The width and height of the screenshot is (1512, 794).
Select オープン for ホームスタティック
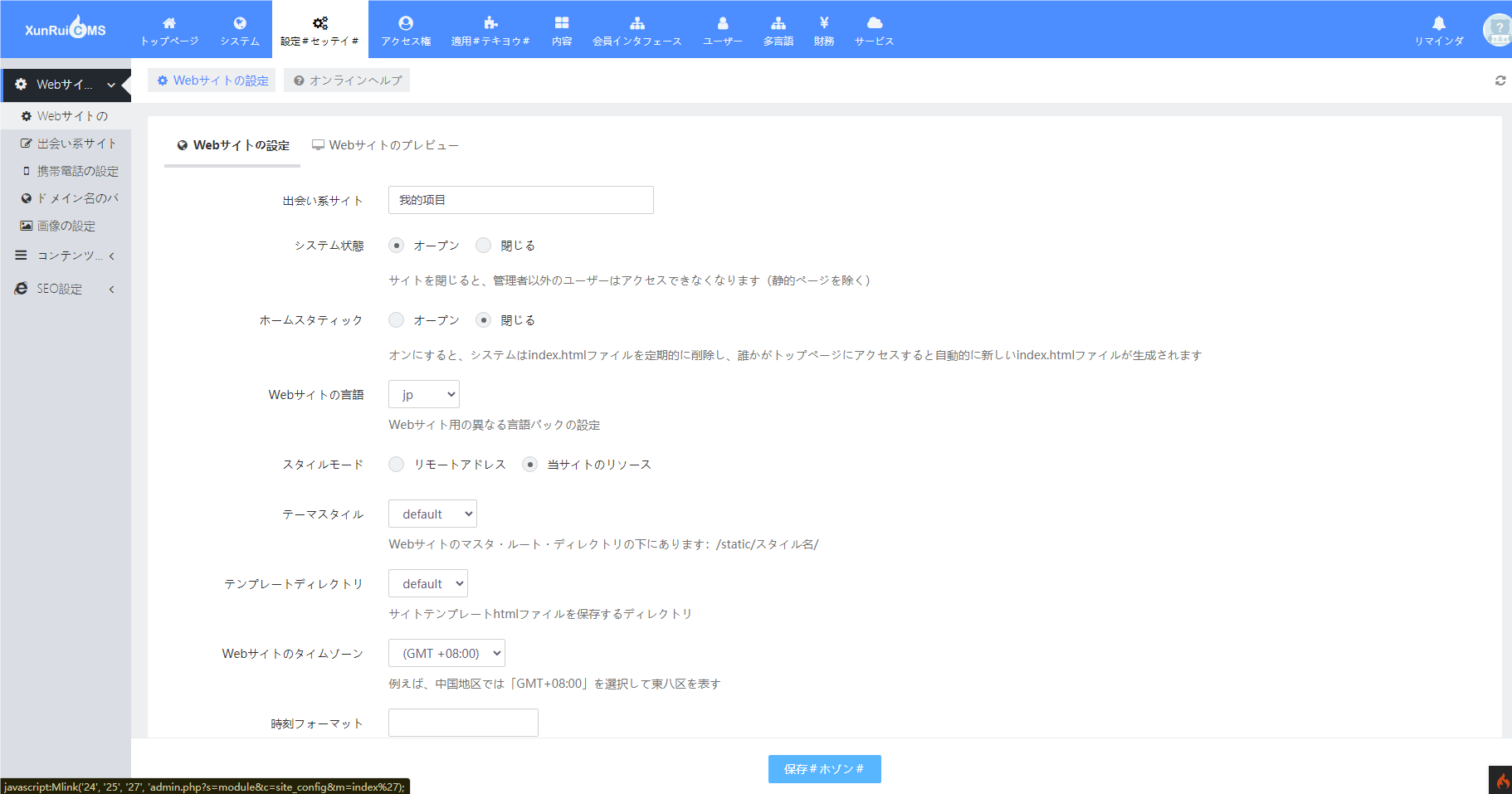[397, 320]
